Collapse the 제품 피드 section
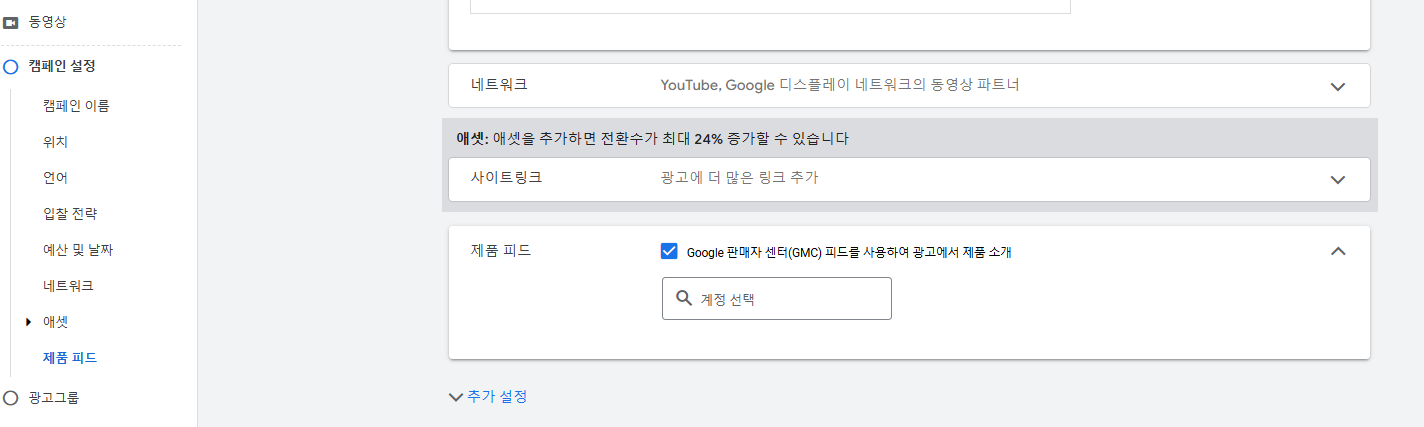Image resolution: width=1424 pixels, height=427 pixels. (1338, 251)
